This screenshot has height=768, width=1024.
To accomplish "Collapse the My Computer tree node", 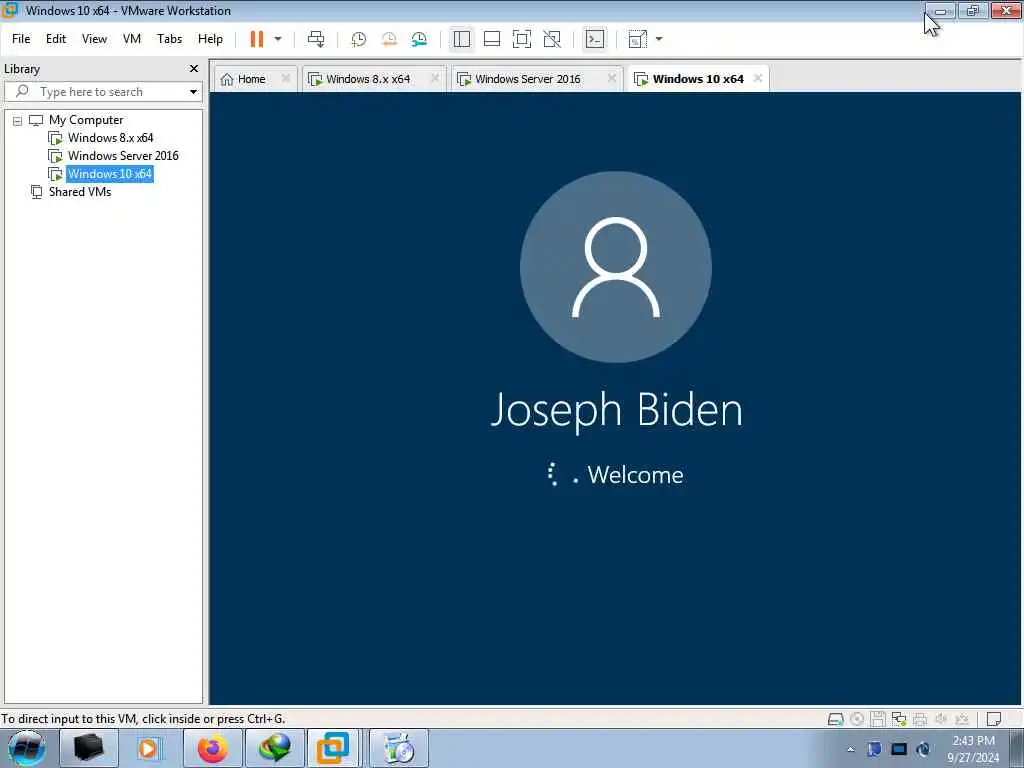I will pyautogui.click(x=18, y=121).
